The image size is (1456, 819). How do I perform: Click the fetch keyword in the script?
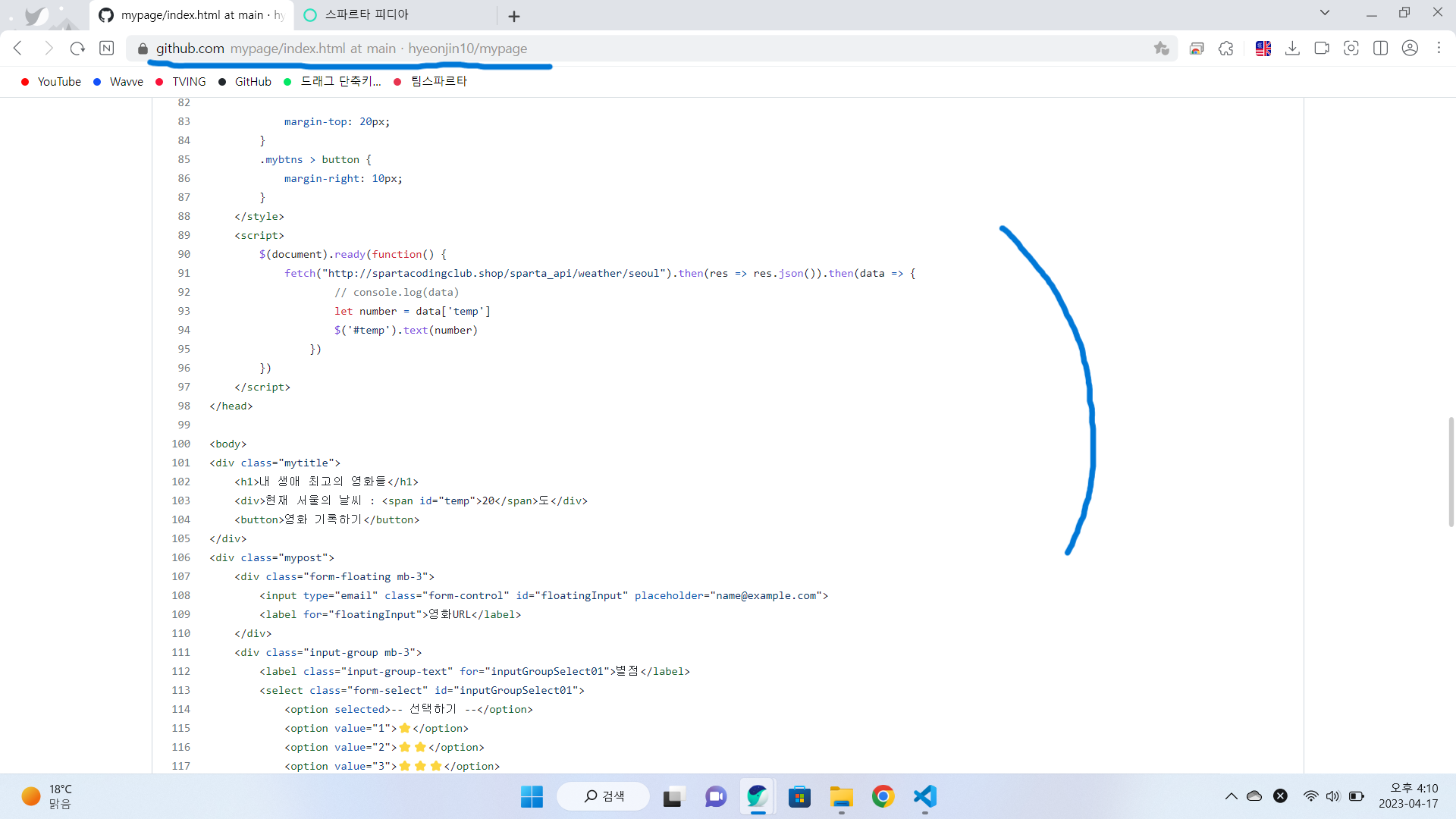[300, 273]
